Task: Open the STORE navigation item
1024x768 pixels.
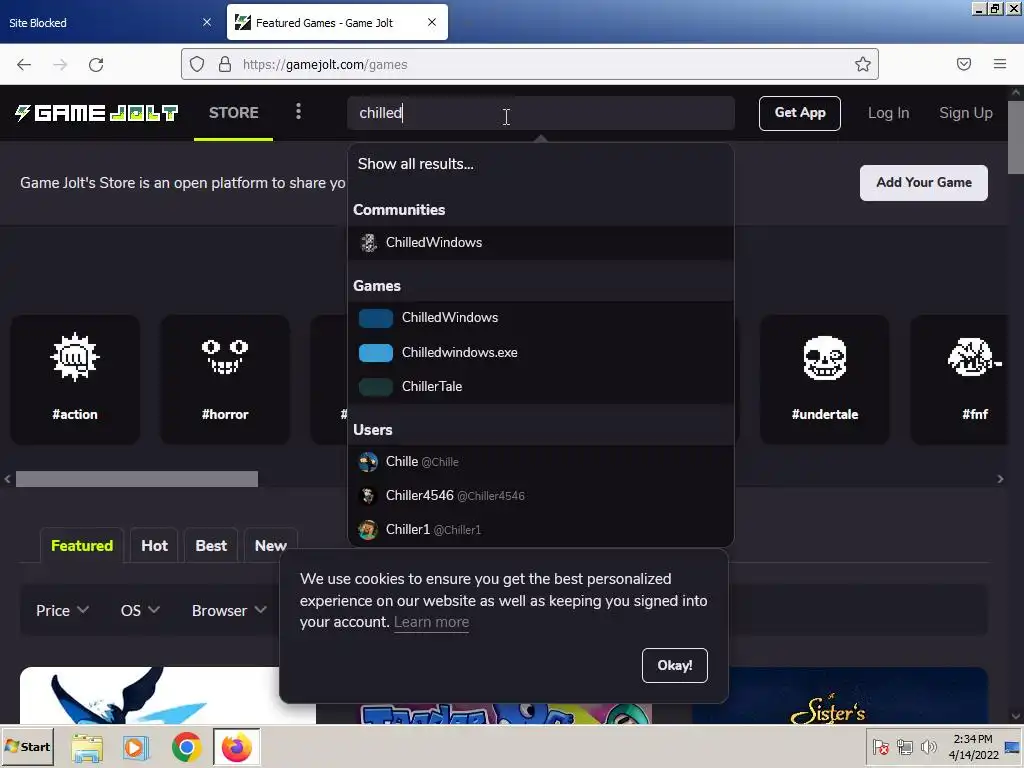Action: (234, 112)
